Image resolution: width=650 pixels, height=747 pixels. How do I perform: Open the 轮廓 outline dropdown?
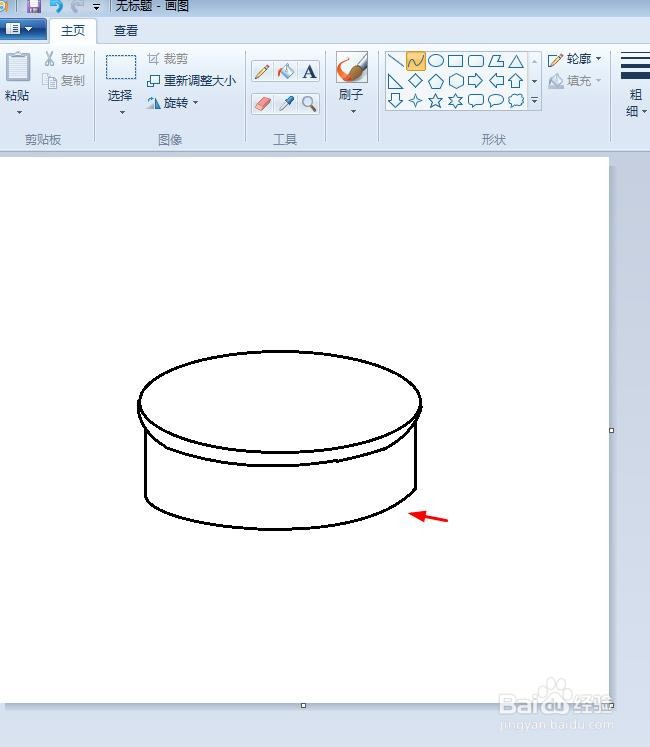coord(575,59)
